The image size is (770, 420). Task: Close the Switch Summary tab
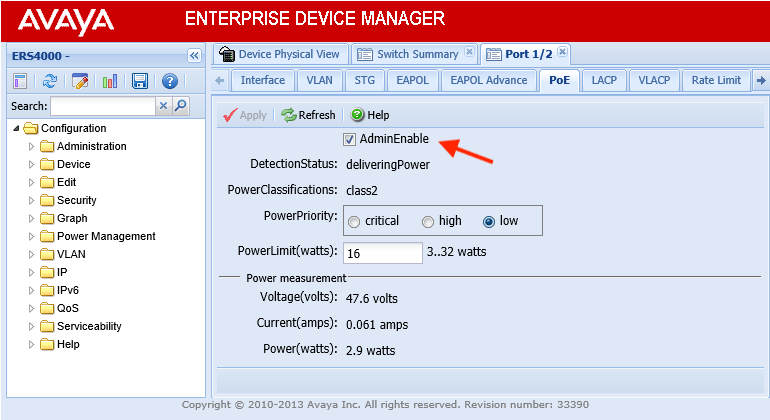point(469,51)
